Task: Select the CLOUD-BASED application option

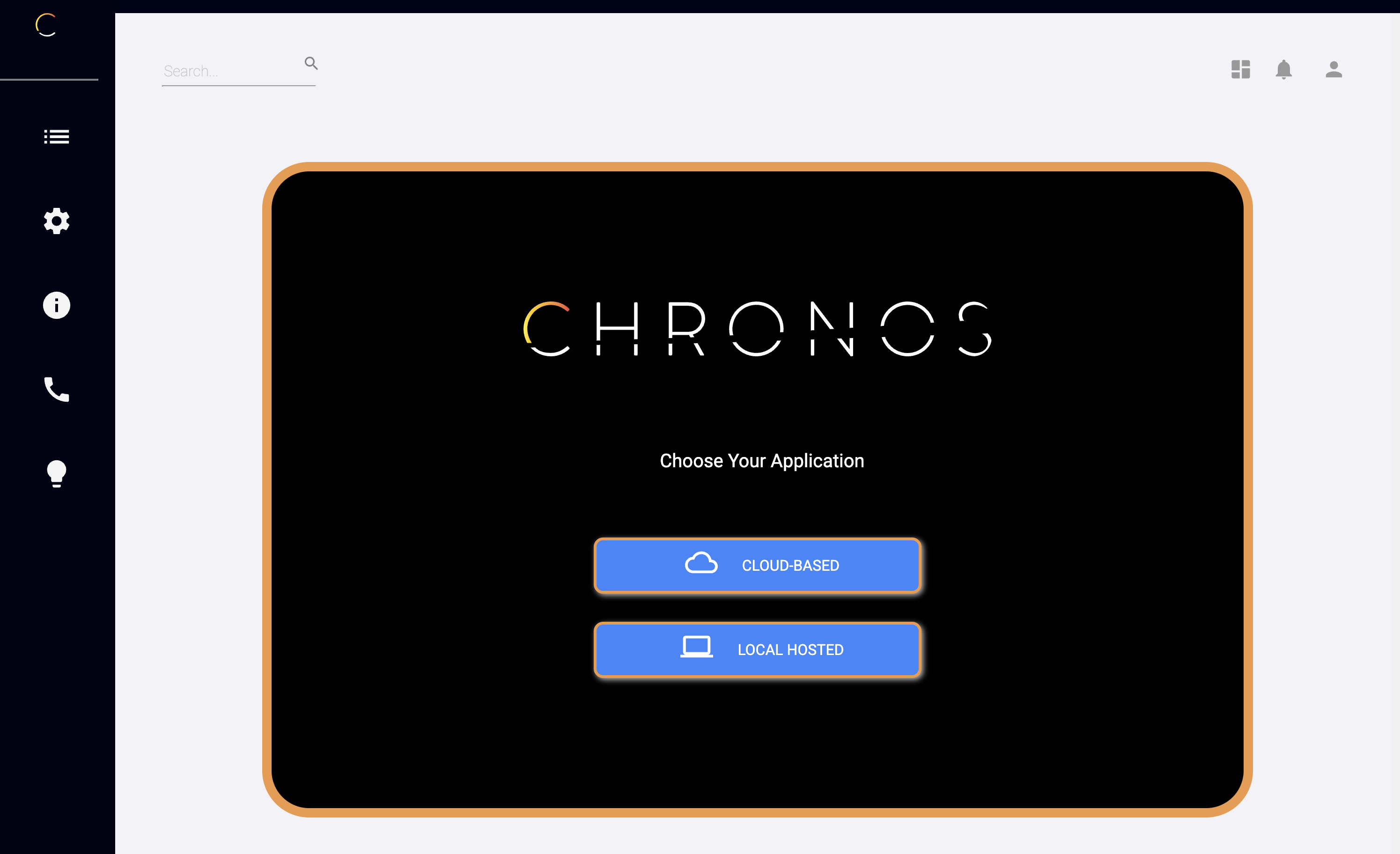Action: click(758, 566)
